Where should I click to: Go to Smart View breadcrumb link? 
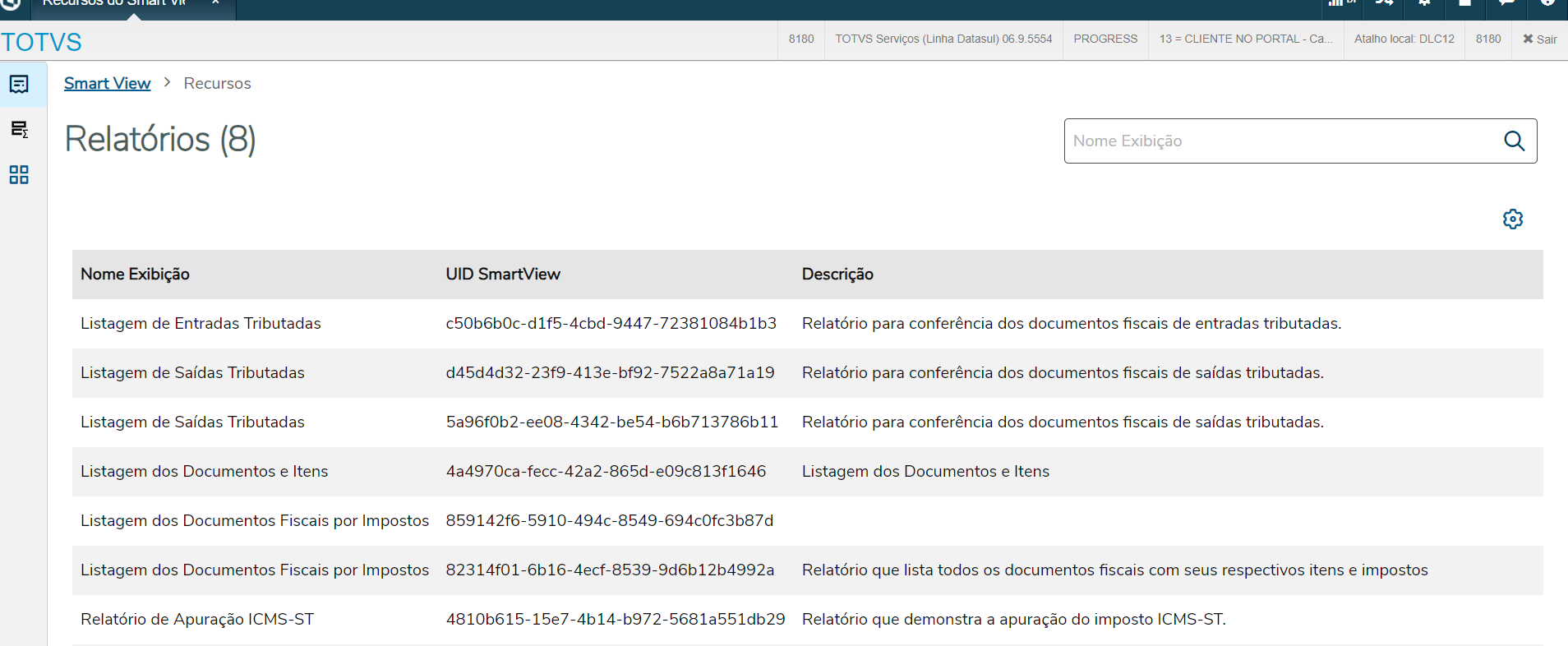tap(107, 83)
